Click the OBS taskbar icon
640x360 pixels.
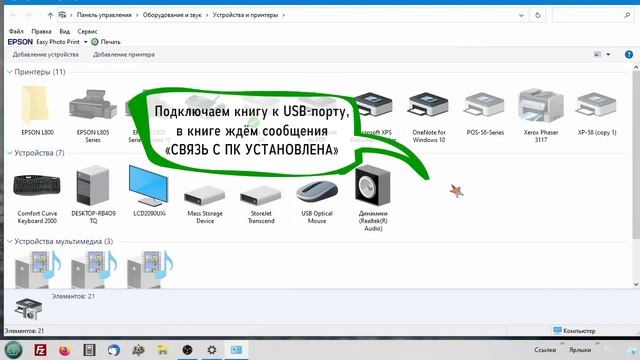tap(187, 350)
